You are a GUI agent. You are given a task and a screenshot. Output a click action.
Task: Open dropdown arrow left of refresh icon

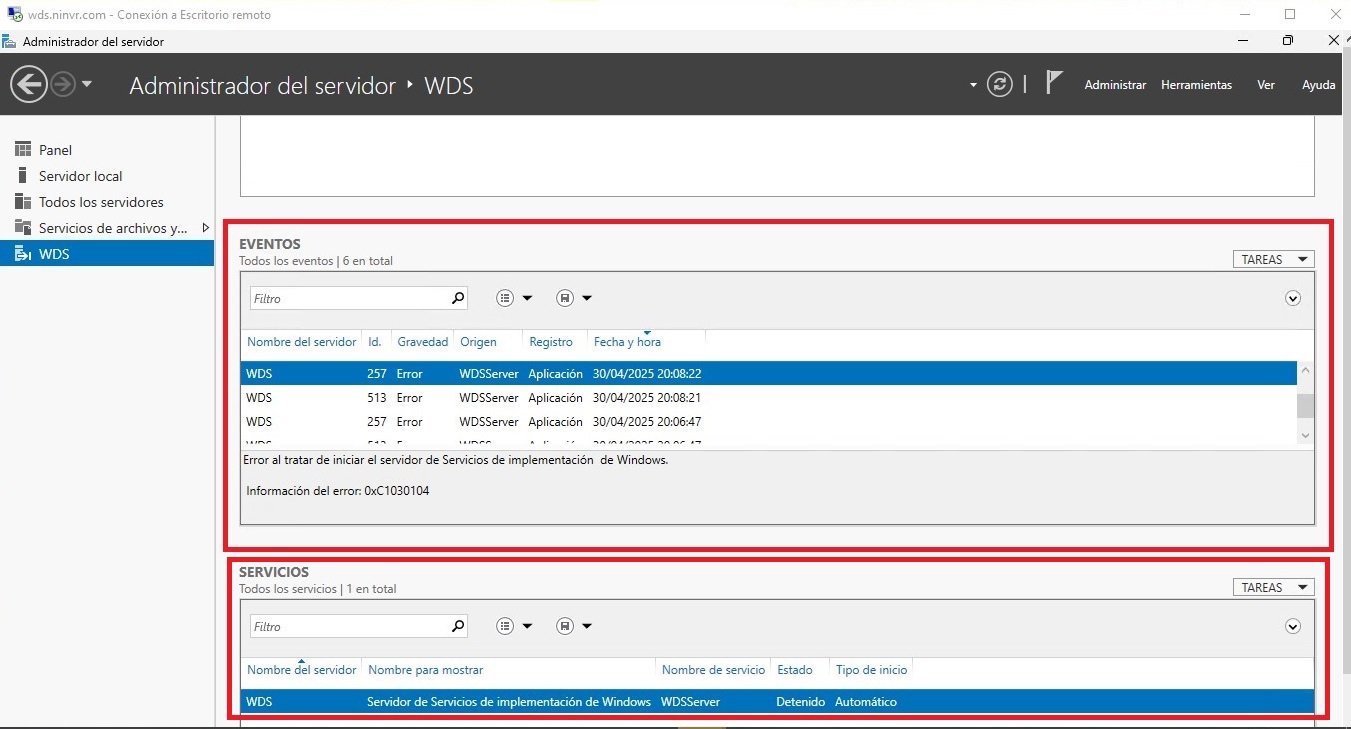(973, 86)
